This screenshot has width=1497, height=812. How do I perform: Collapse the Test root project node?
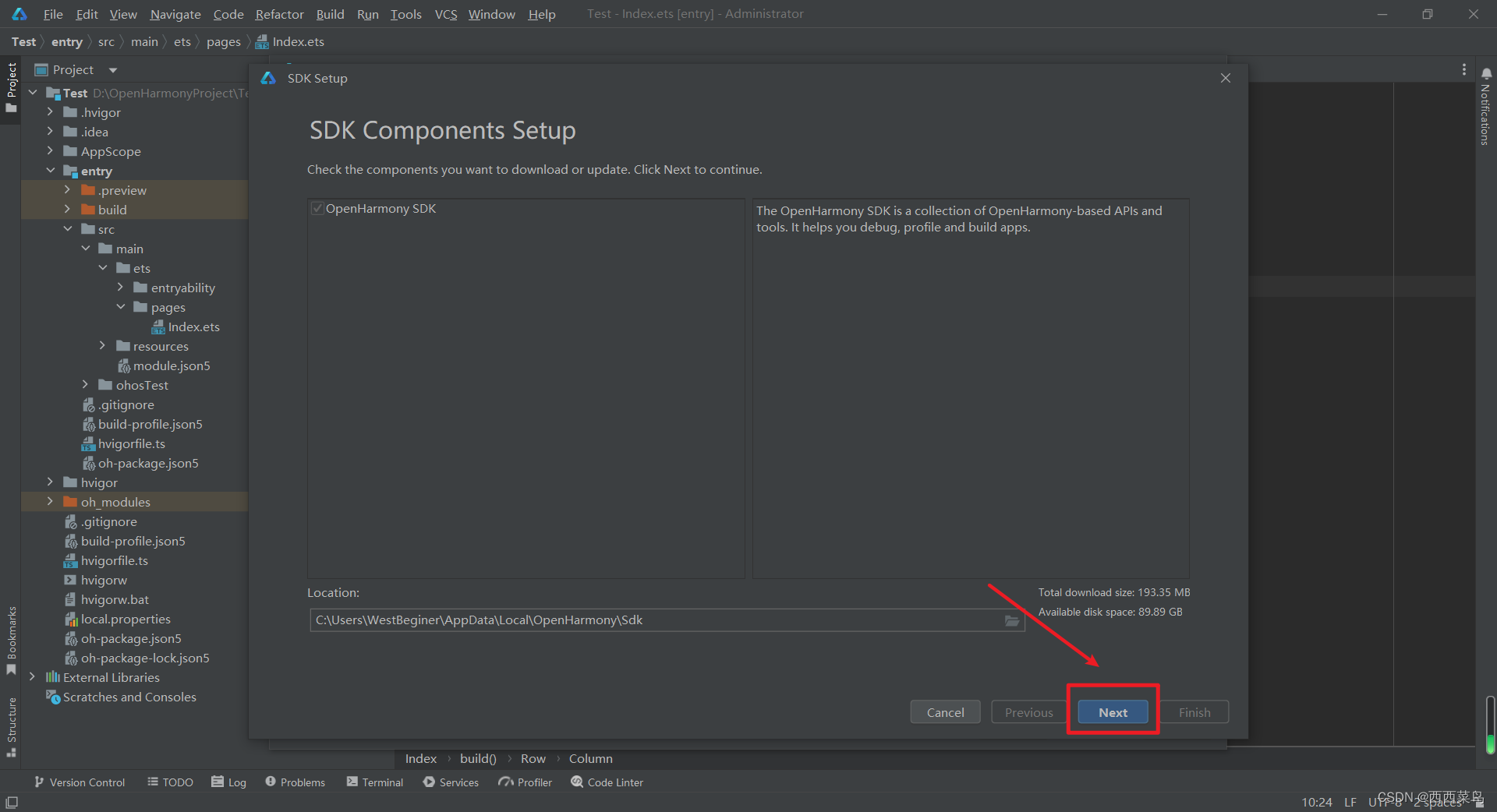click(33, 93)
